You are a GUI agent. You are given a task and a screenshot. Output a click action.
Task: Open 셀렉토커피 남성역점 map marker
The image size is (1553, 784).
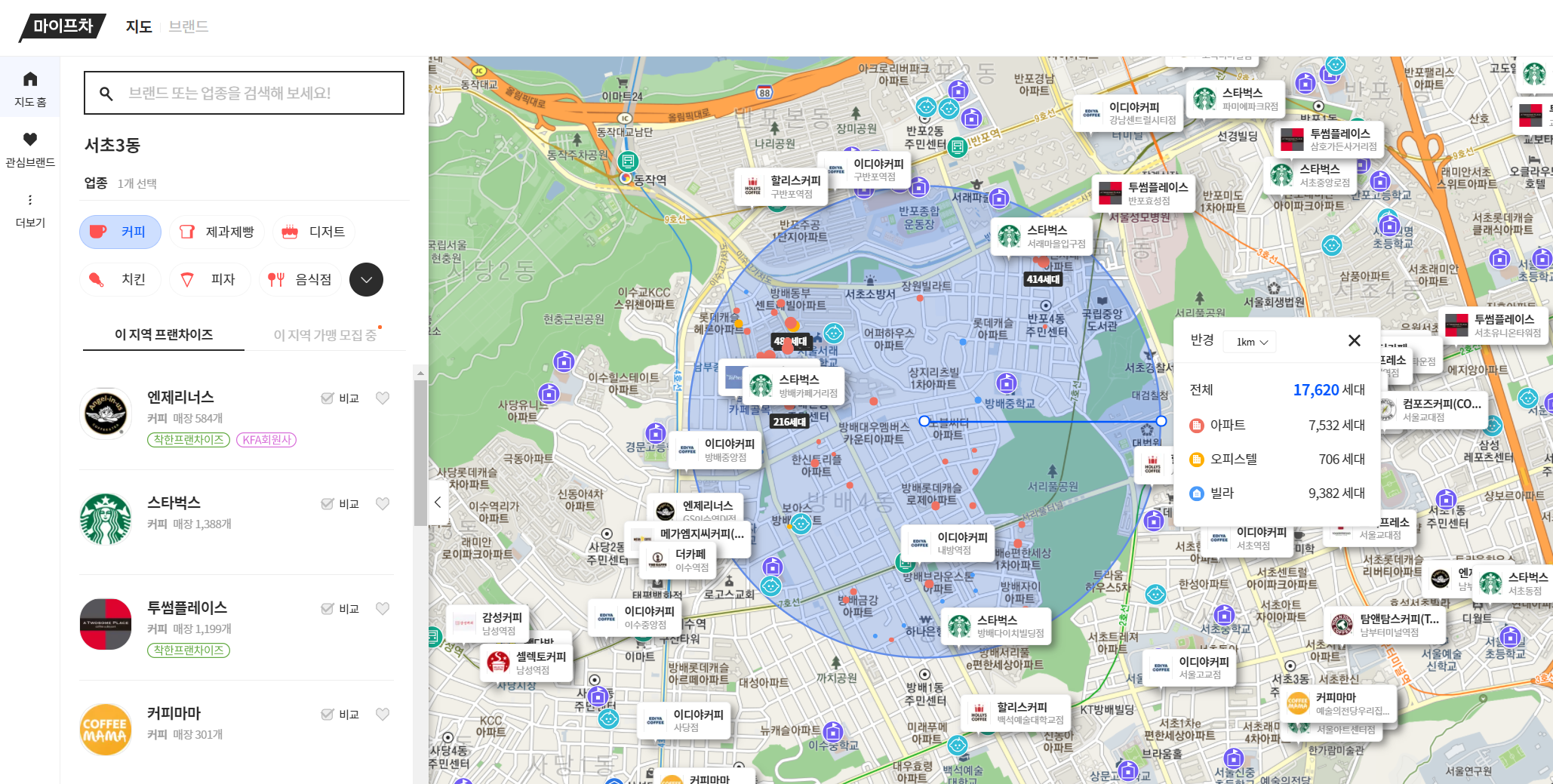click(526, 663)
